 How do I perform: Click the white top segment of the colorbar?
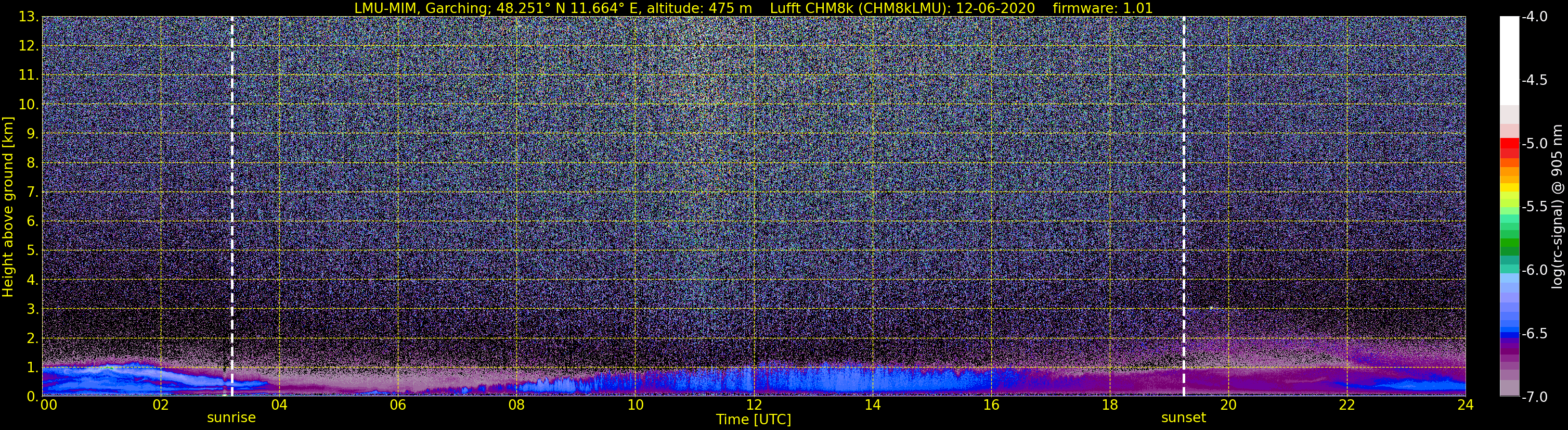pos(1510,61)
